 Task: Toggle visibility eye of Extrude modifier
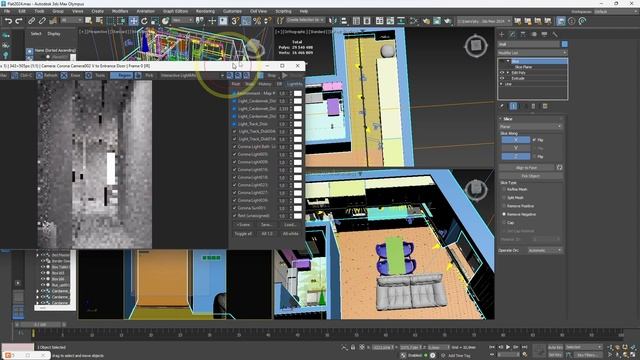(502, 78)
